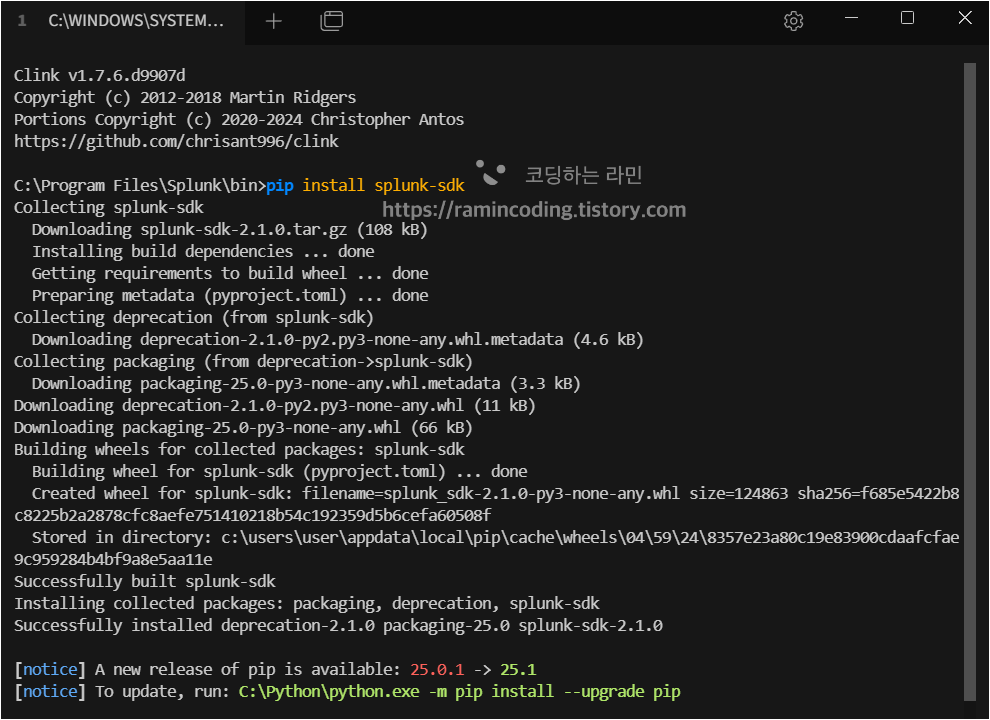Click 'Copyright (c) 2012-2018 Martin Ridgers' line
This screenshot has width=990, height=720.
pyautogui.click(x=185, y=97)
